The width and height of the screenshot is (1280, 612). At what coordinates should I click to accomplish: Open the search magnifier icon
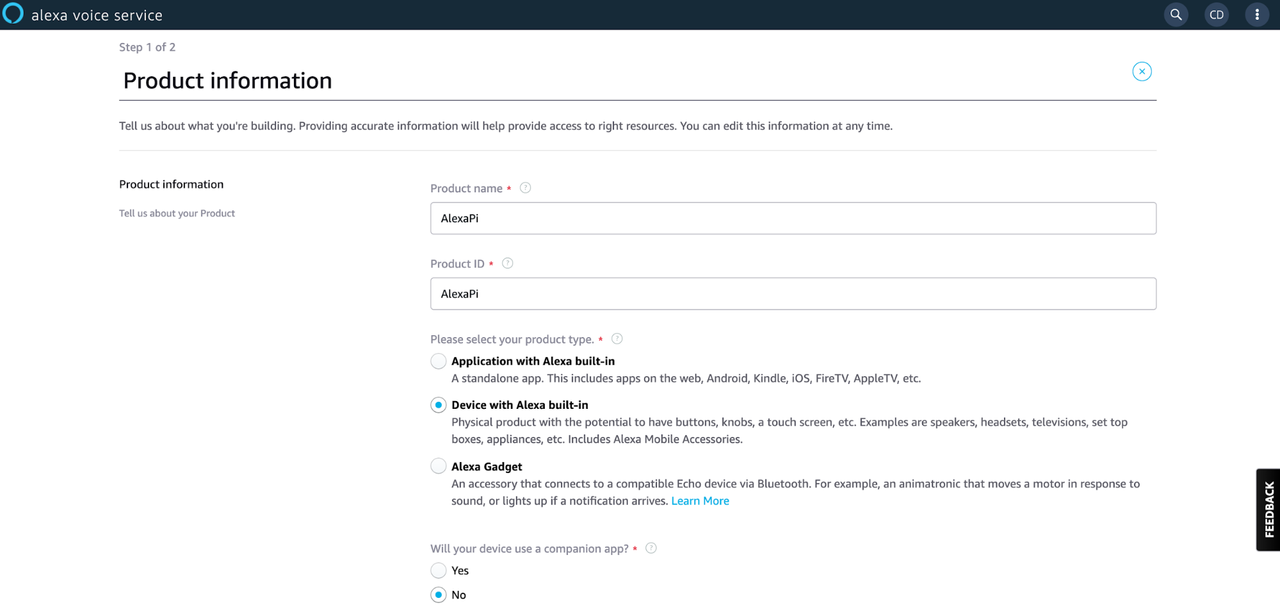(1176, 15)
